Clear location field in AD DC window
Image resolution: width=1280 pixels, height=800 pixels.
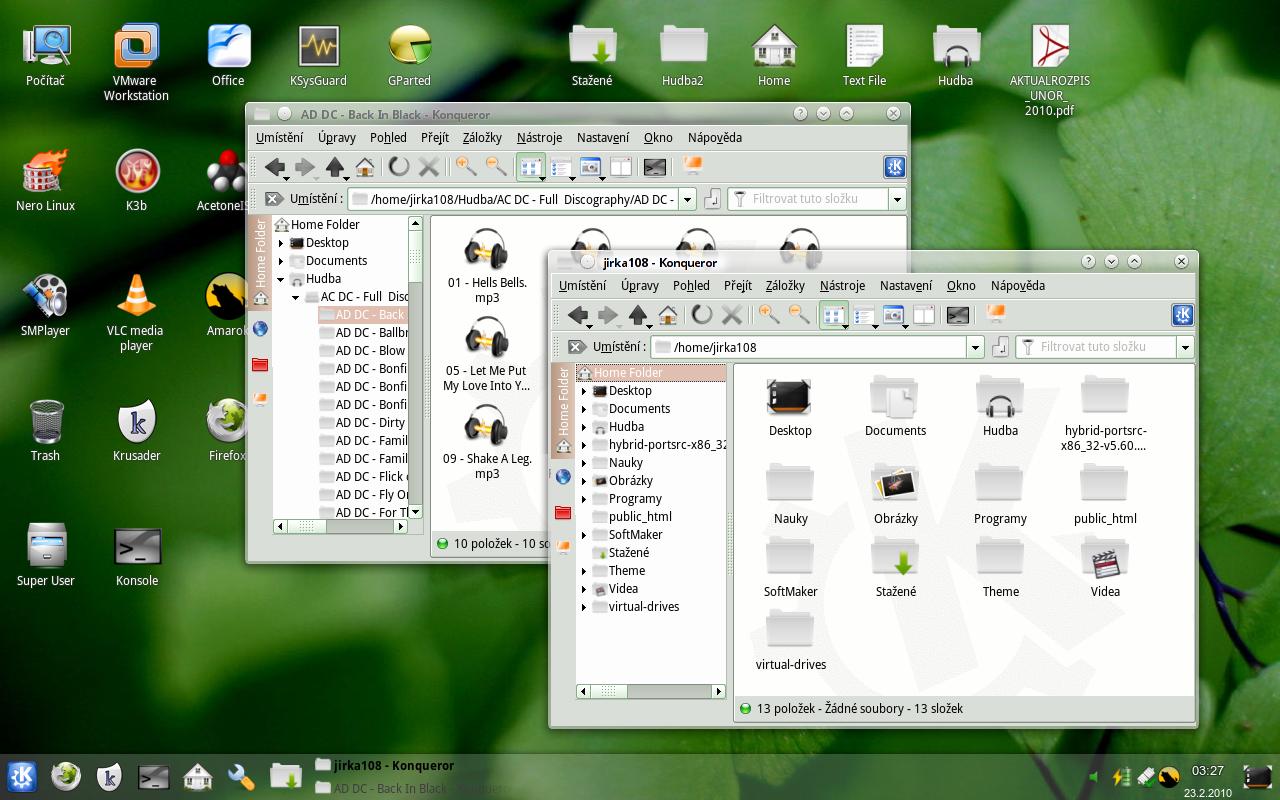pyautogui.click(x=273, y=199)
